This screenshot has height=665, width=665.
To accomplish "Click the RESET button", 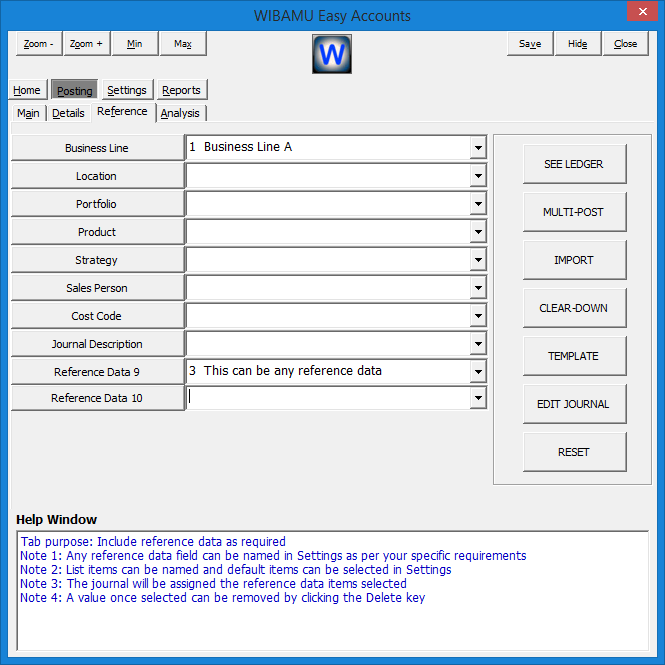I will click(574, 452).
